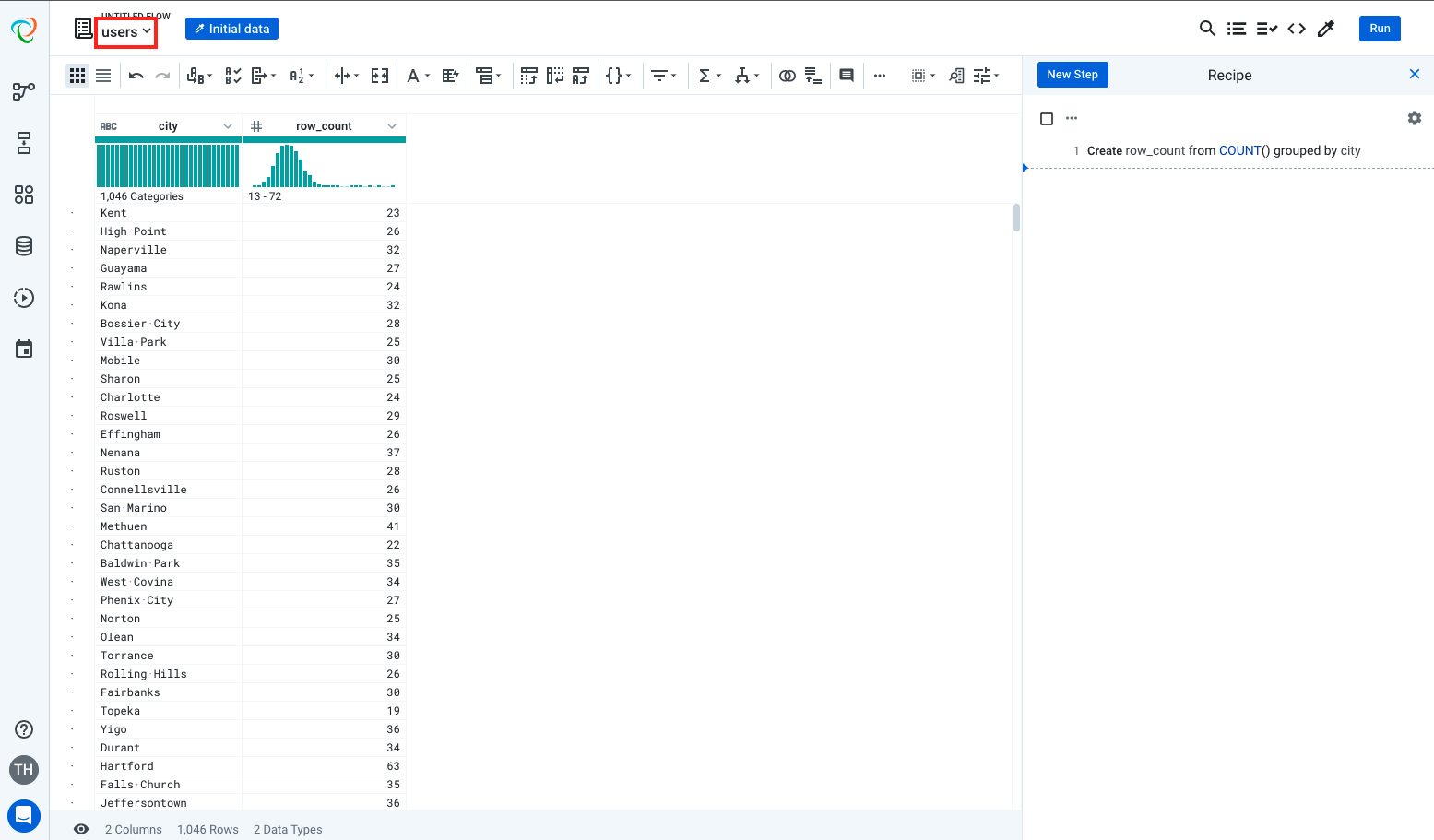Open the Flows view in the left sidebar
Screen dimensions: 1434x840
(x=23, y=91)
